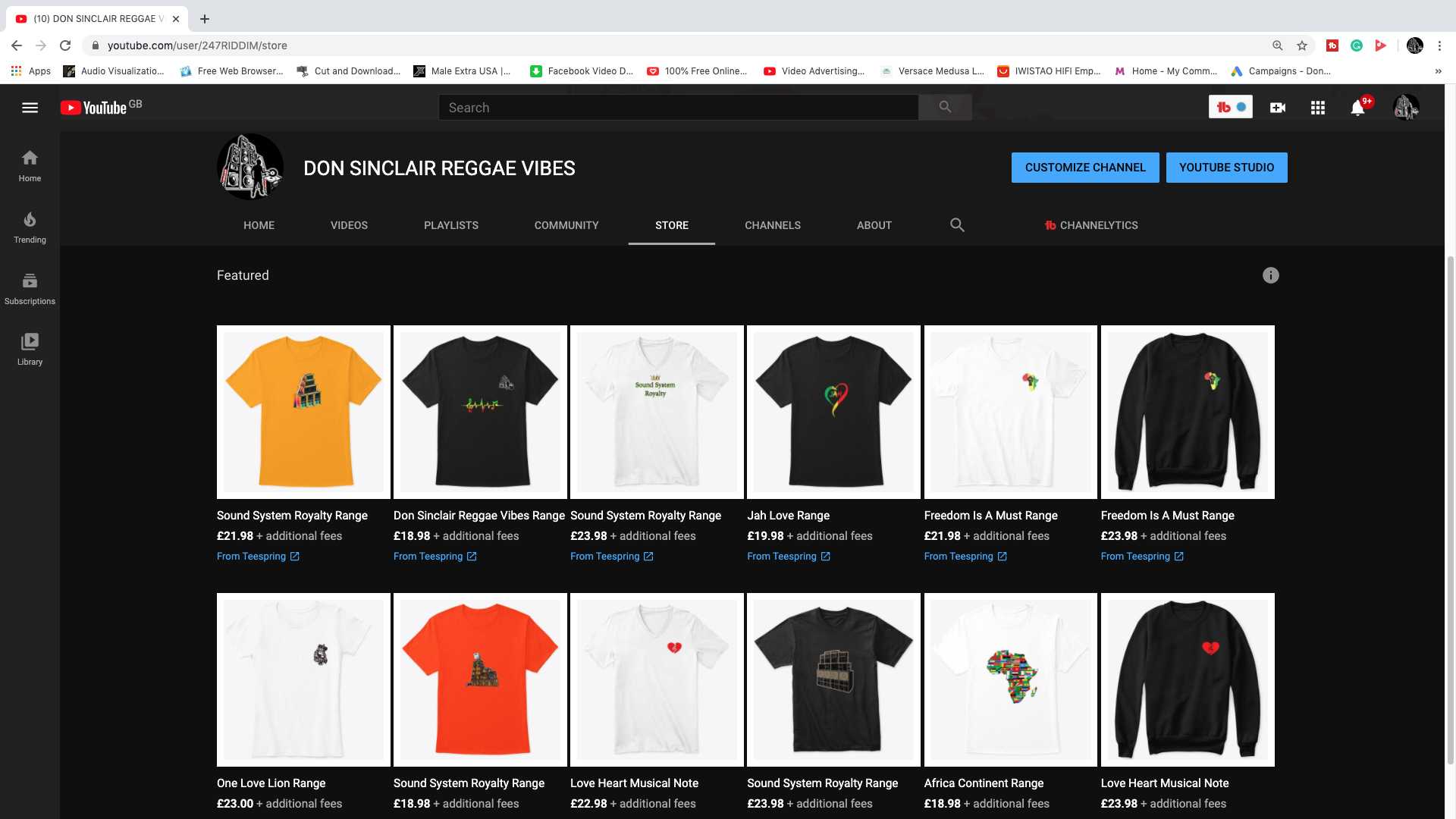Open Trending in the left sidebar
Viewport: 1456px width, 819px height.
coord(30,227)
